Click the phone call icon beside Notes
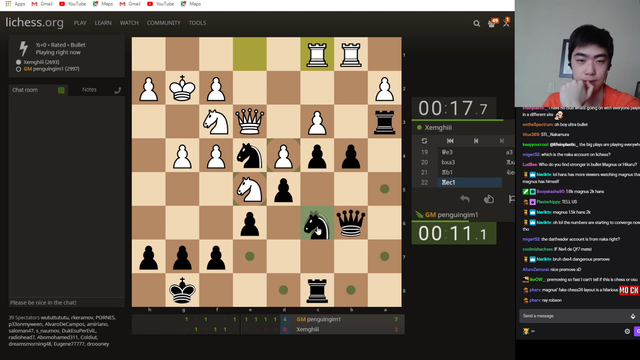Image resolution: width=640 pixels, height=360 pixels. click(x=118, y=90)
